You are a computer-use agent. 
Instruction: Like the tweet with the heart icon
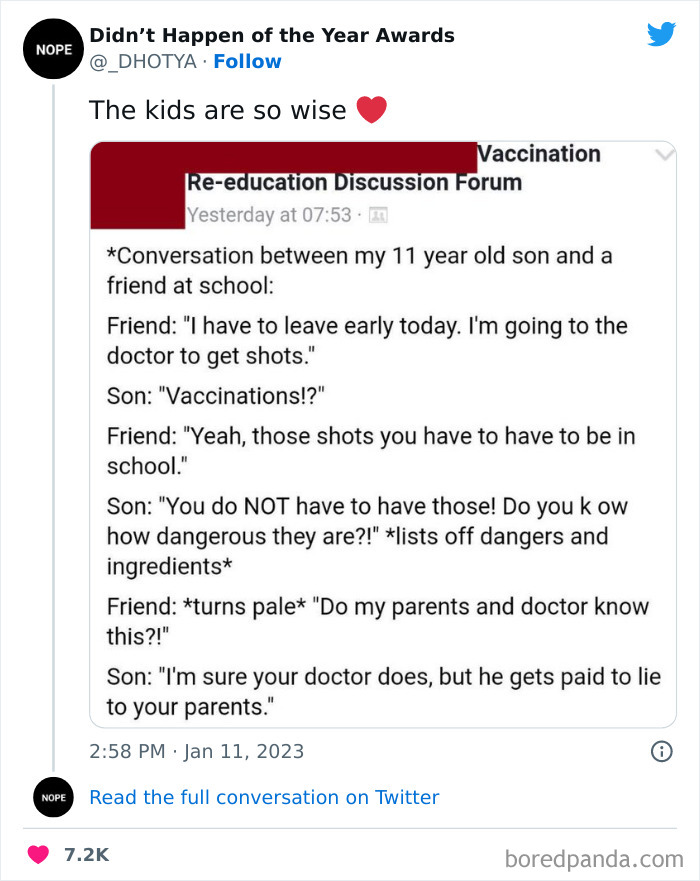point(39,855)
